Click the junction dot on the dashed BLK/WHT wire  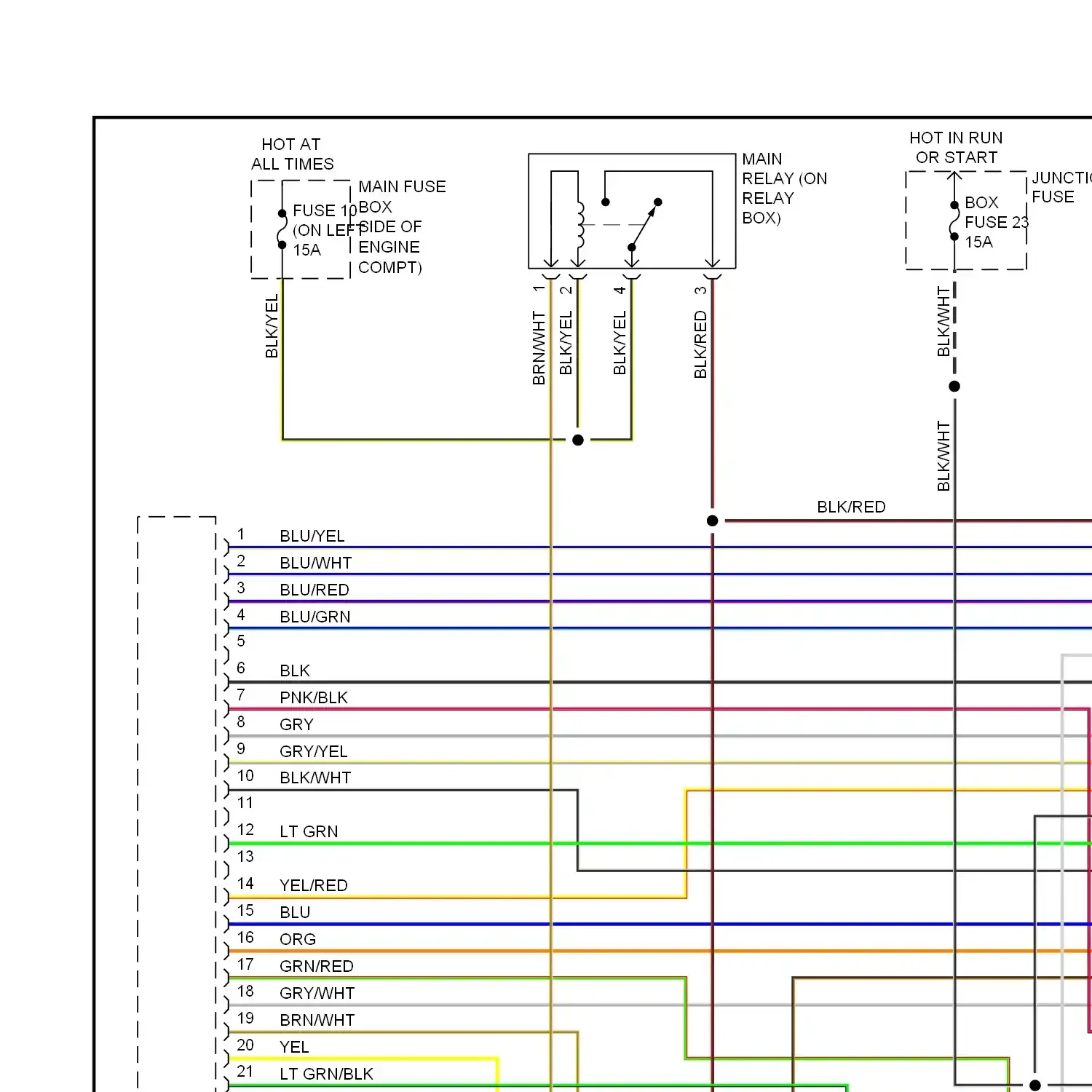coord(954,386)
